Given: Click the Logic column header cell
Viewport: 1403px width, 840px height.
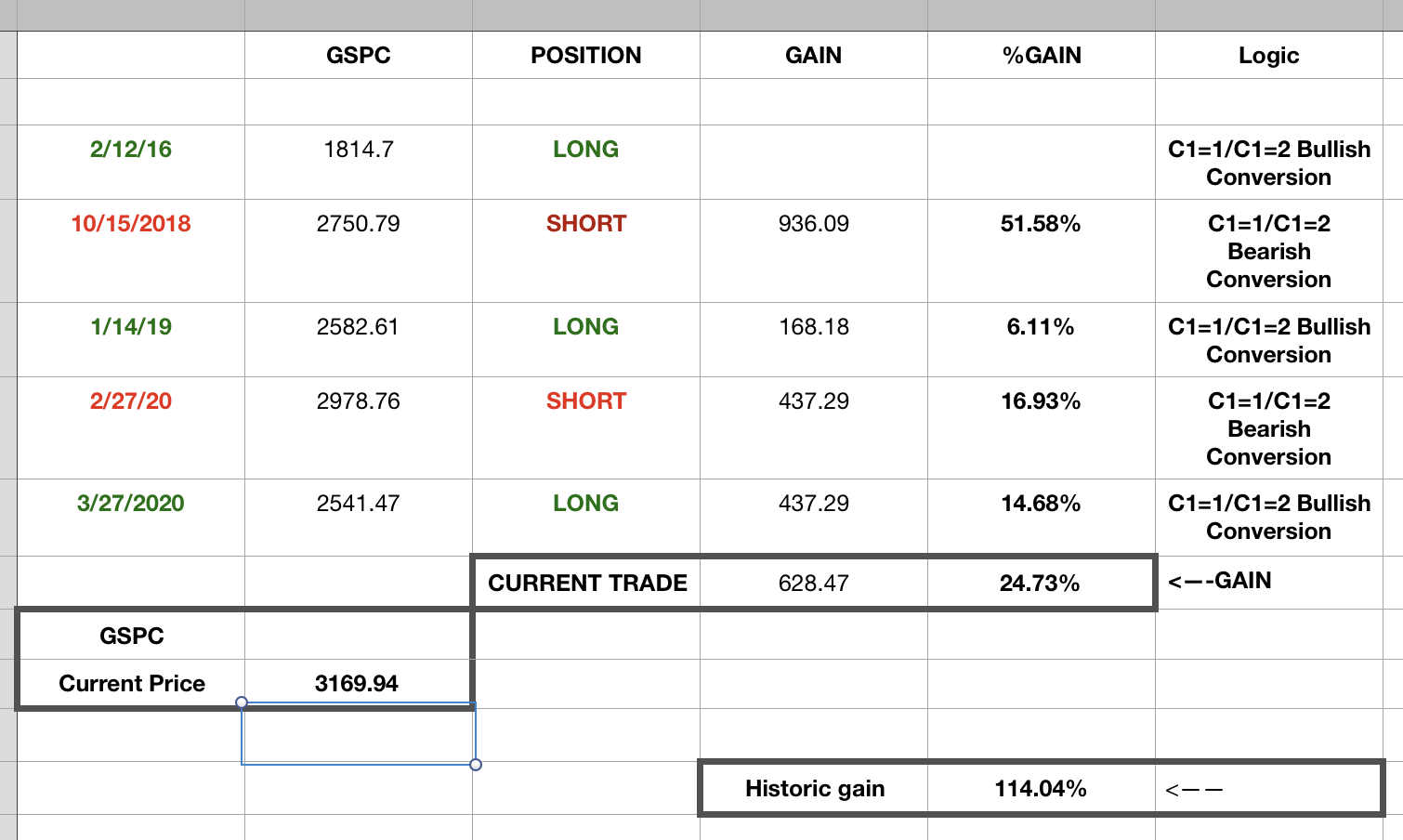Looking at the screenshot, I should click(x=1268, y=56).
